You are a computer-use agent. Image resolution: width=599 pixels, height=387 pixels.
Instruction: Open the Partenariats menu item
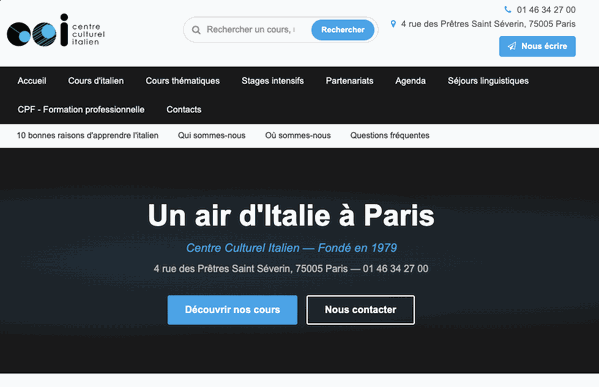click(x=350, y=81)
